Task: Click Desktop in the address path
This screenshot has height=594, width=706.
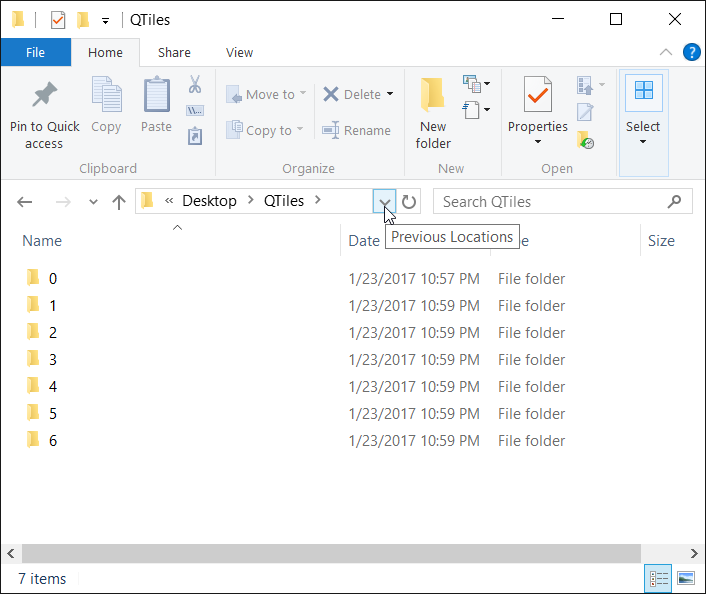Action: [x=209, y=201]
